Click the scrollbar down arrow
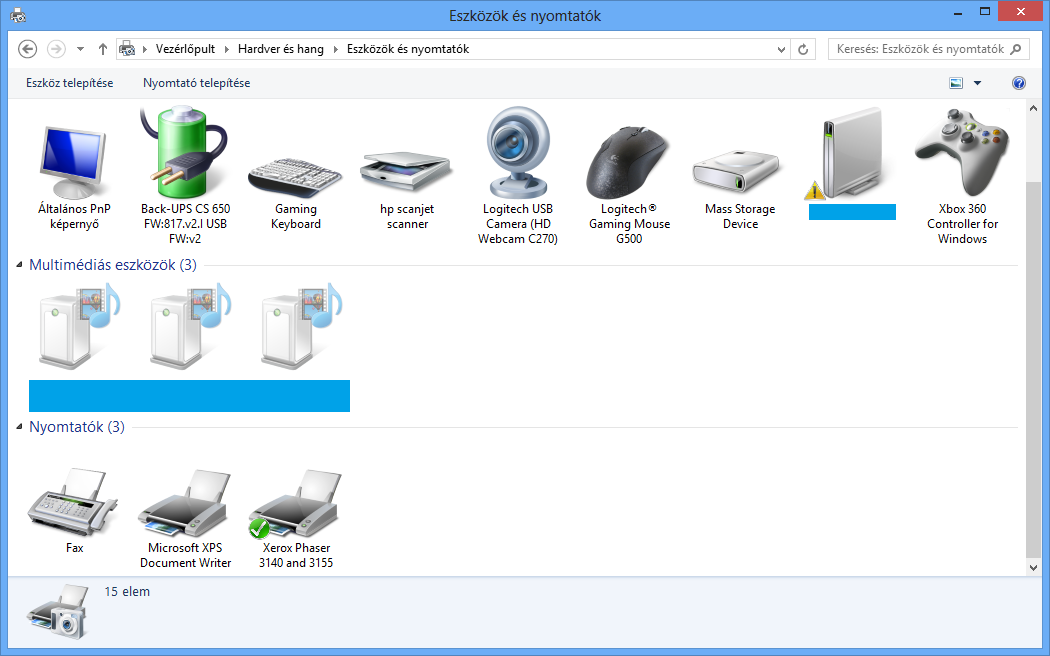Screen dimensions: 1050x656 pos(1033,567)
